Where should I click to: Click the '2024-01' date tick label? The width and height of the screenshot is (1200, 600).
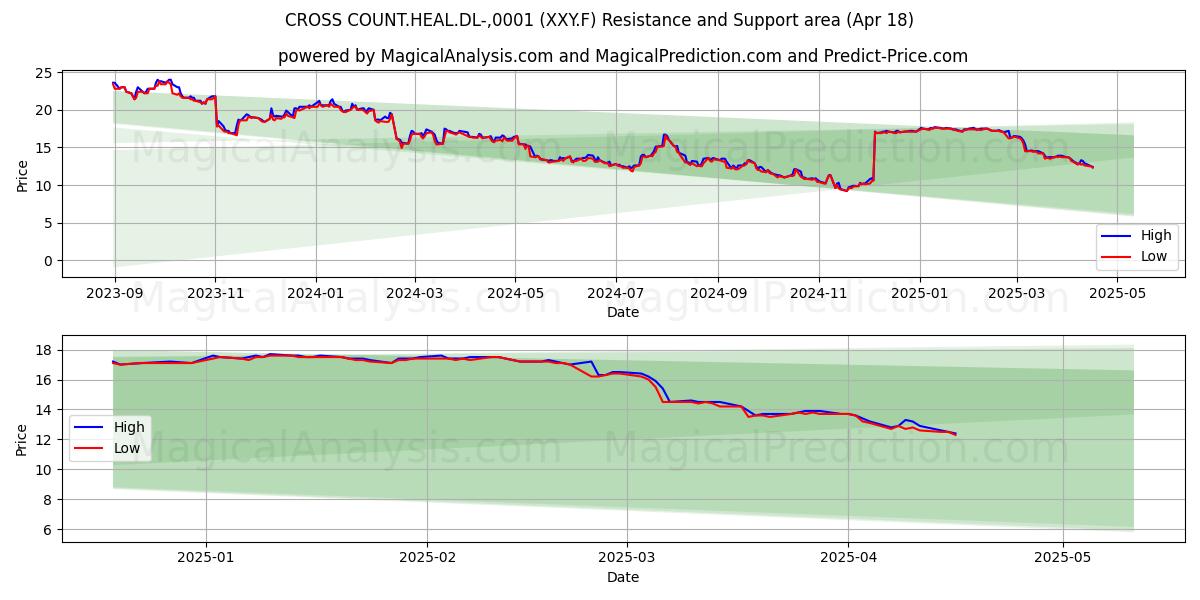[316, 293]
